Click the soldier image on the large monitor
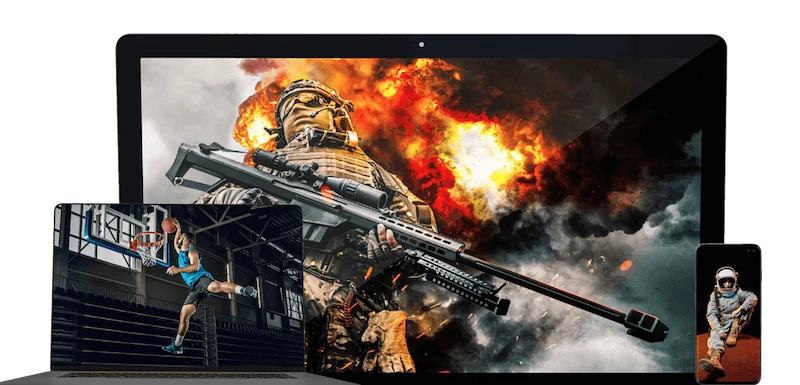 pyautogui.click(x=421, y=214)
